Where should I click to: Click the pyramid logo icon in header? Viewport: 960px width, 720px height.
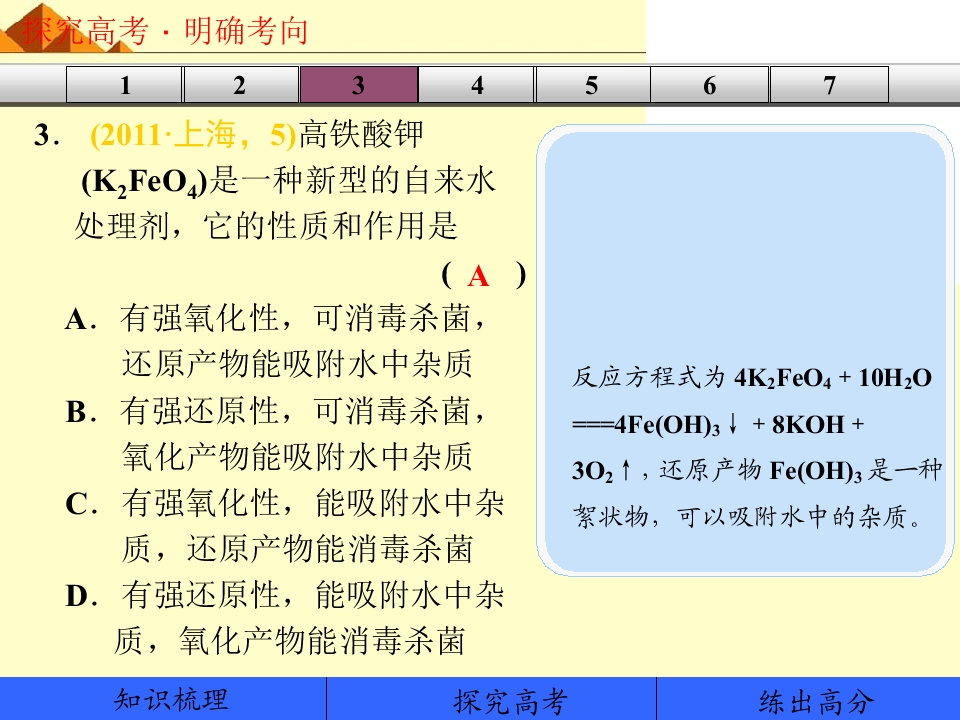click(x=37, y=28)
